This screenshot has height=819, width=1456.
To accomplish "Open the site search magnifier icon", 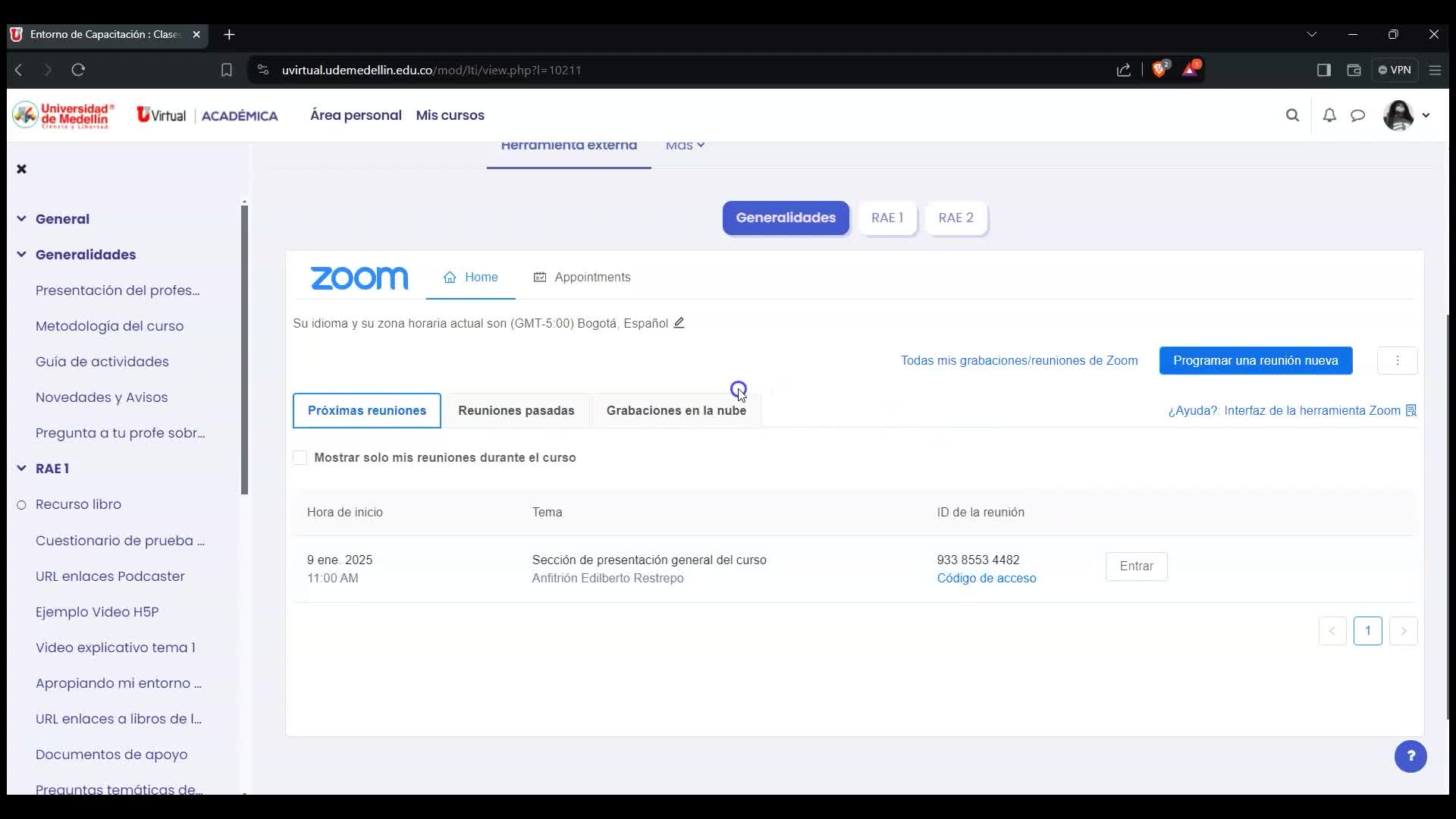I will click(1292, 115).
